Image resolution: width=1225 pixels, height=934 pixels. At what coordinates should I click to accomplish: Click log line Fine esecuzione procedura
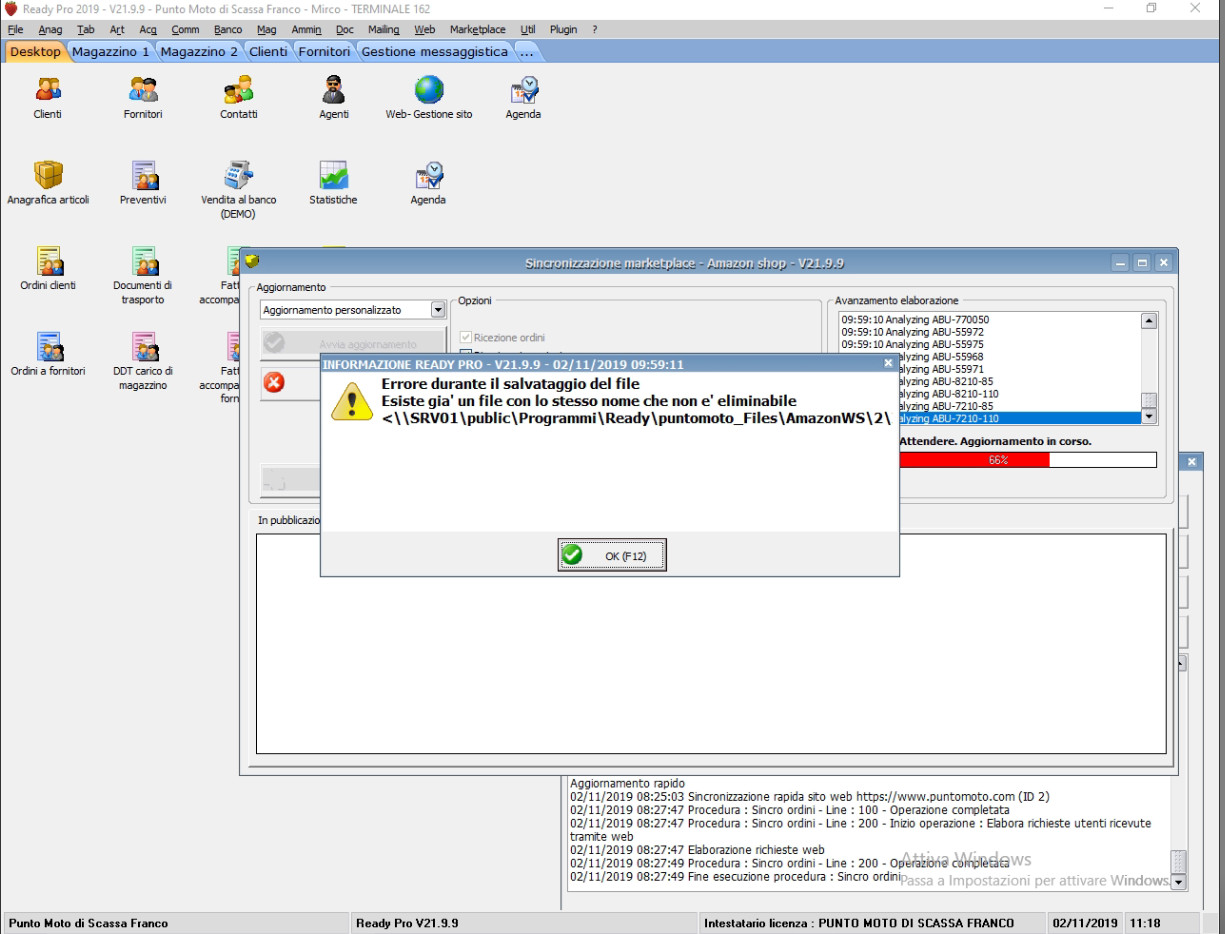coord(736,876)
